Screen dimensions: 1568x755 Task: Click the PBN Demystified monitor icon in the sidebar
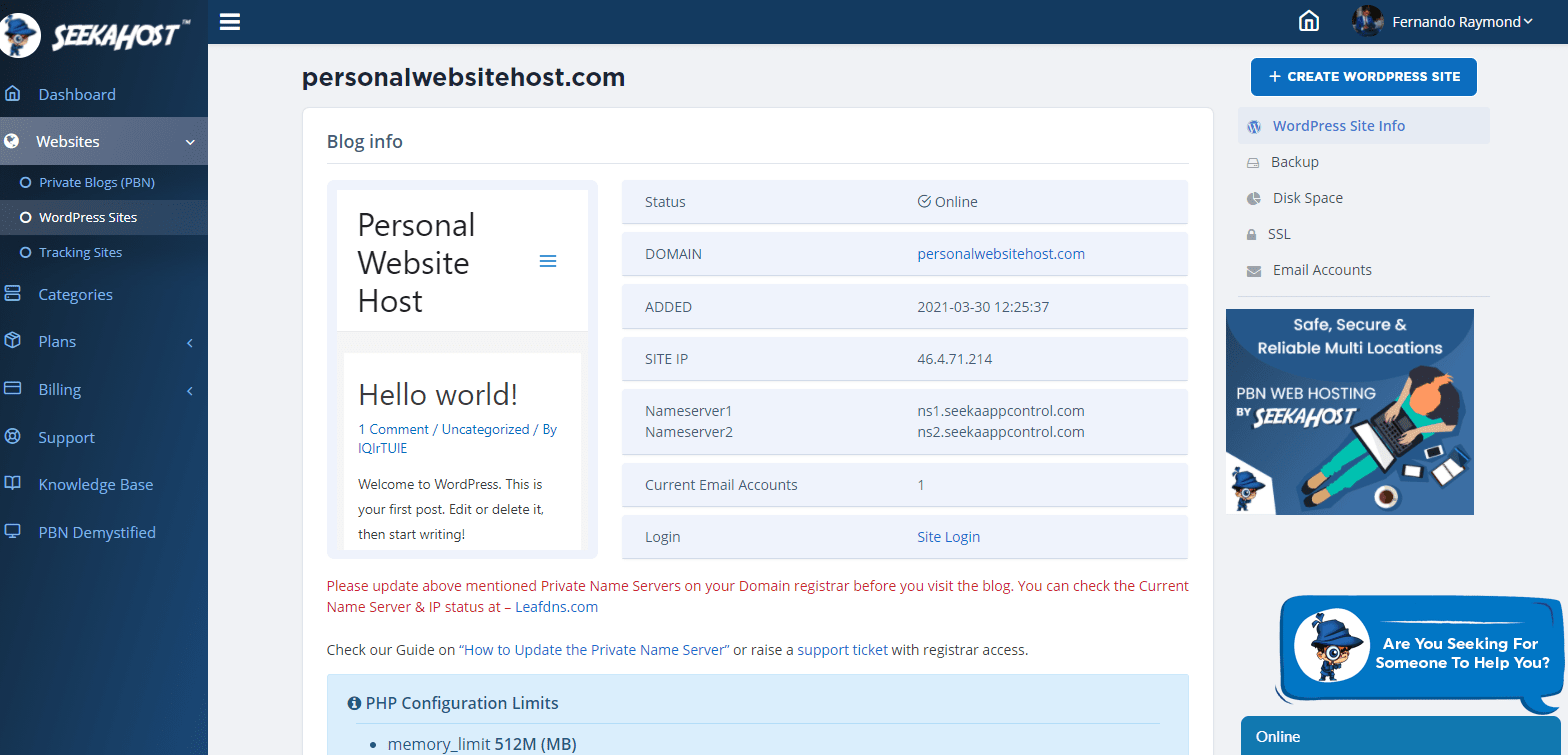click(12, 532)
